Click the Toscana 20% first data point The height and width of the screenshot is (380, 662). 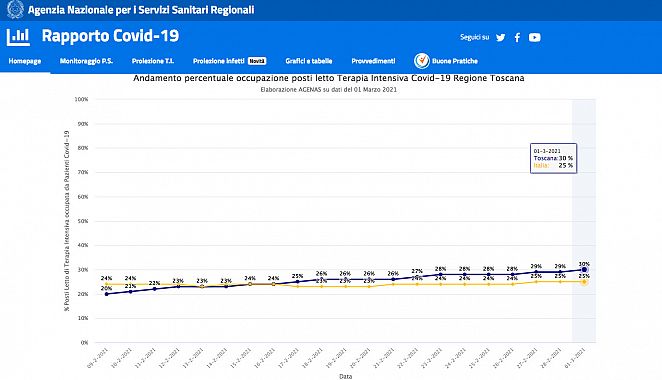106,294
